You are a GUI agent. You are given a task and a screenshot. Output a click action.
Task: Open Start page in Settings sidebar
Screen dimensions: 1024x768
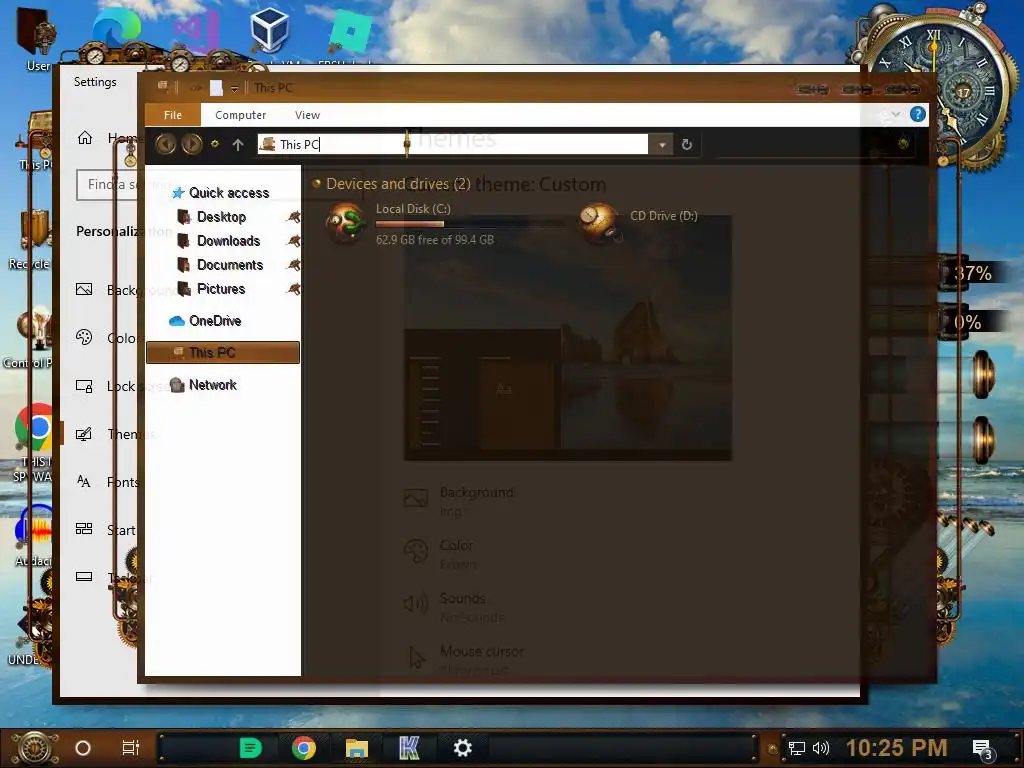point(106,530)
